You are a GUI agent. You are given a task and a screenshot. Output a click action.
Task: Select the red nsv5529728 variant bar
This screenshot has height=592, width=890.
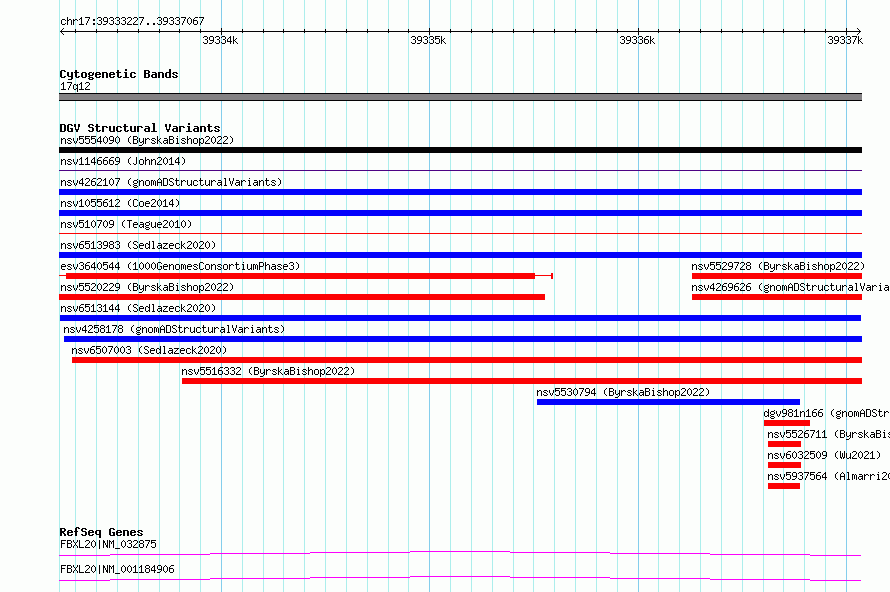point(777,276)
